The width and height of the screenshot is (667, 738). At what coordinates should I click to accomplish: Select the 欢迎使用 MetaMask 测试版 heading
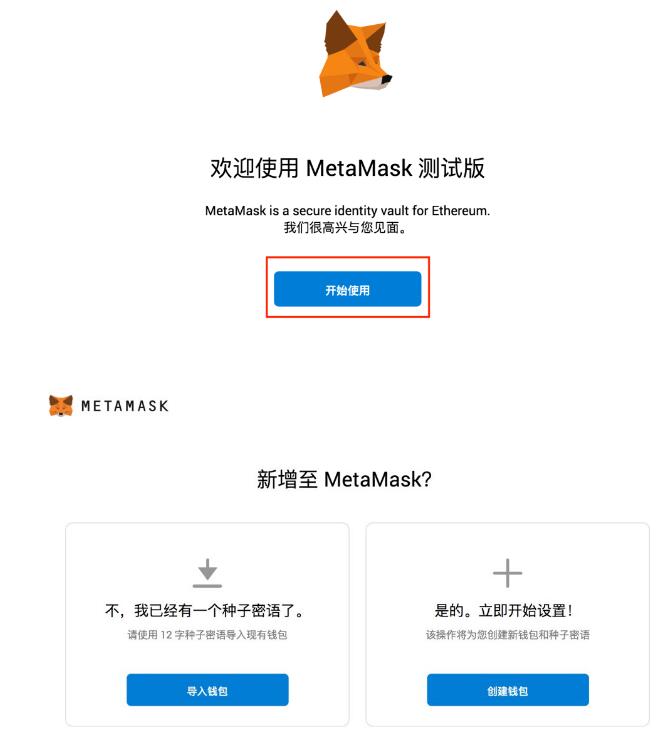pyautogui.click(x=347, y=168)
